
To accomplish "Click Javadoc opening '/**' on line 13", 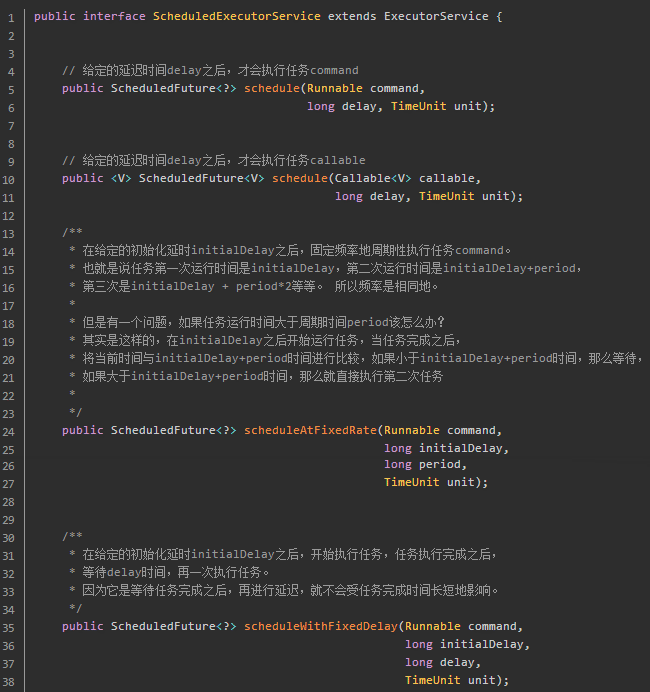I will tap(72, 232).
